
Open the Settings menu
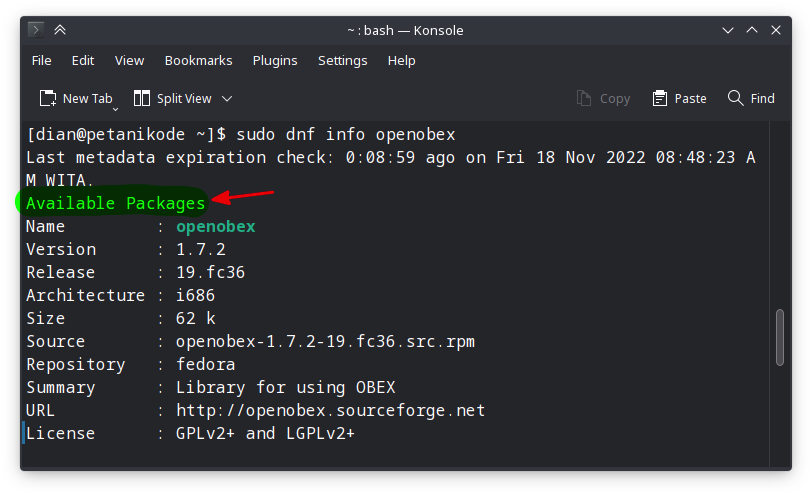tap(342, 61)
